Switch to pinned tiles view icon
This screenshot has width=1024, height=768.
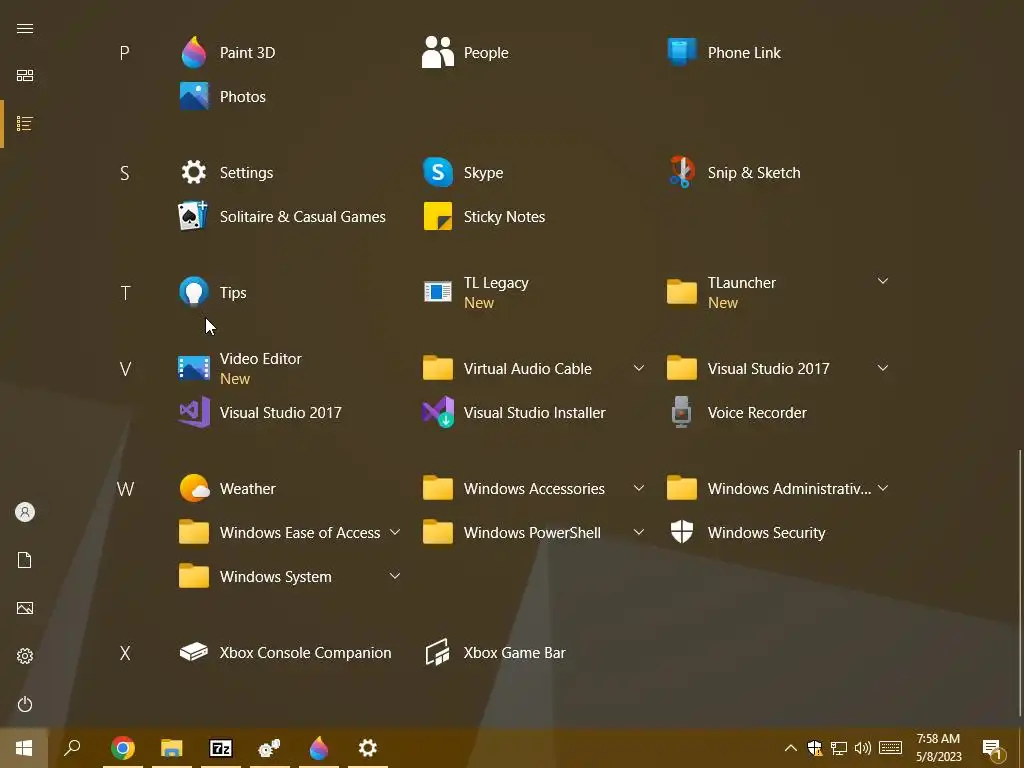pos(25,76)
